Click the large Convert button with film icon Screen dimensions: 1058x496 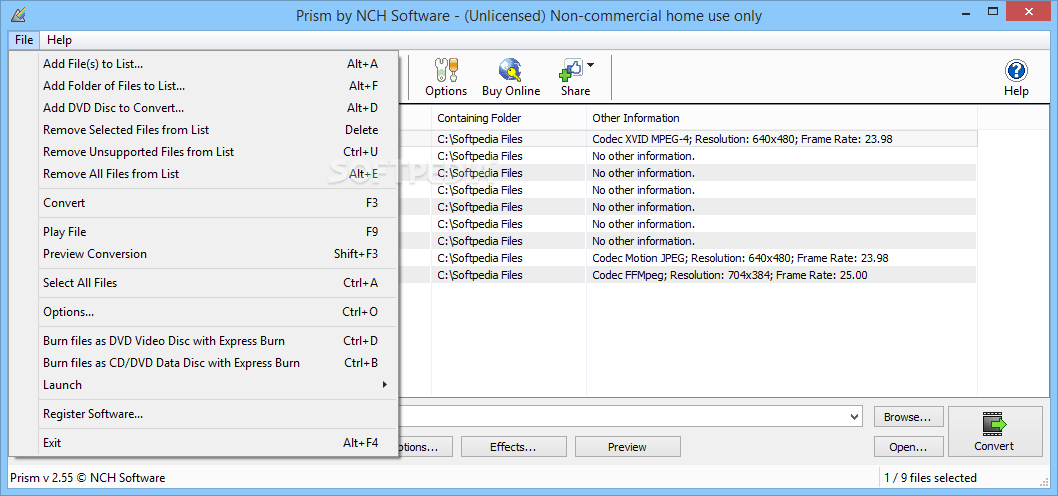click(x=993, y=432)
